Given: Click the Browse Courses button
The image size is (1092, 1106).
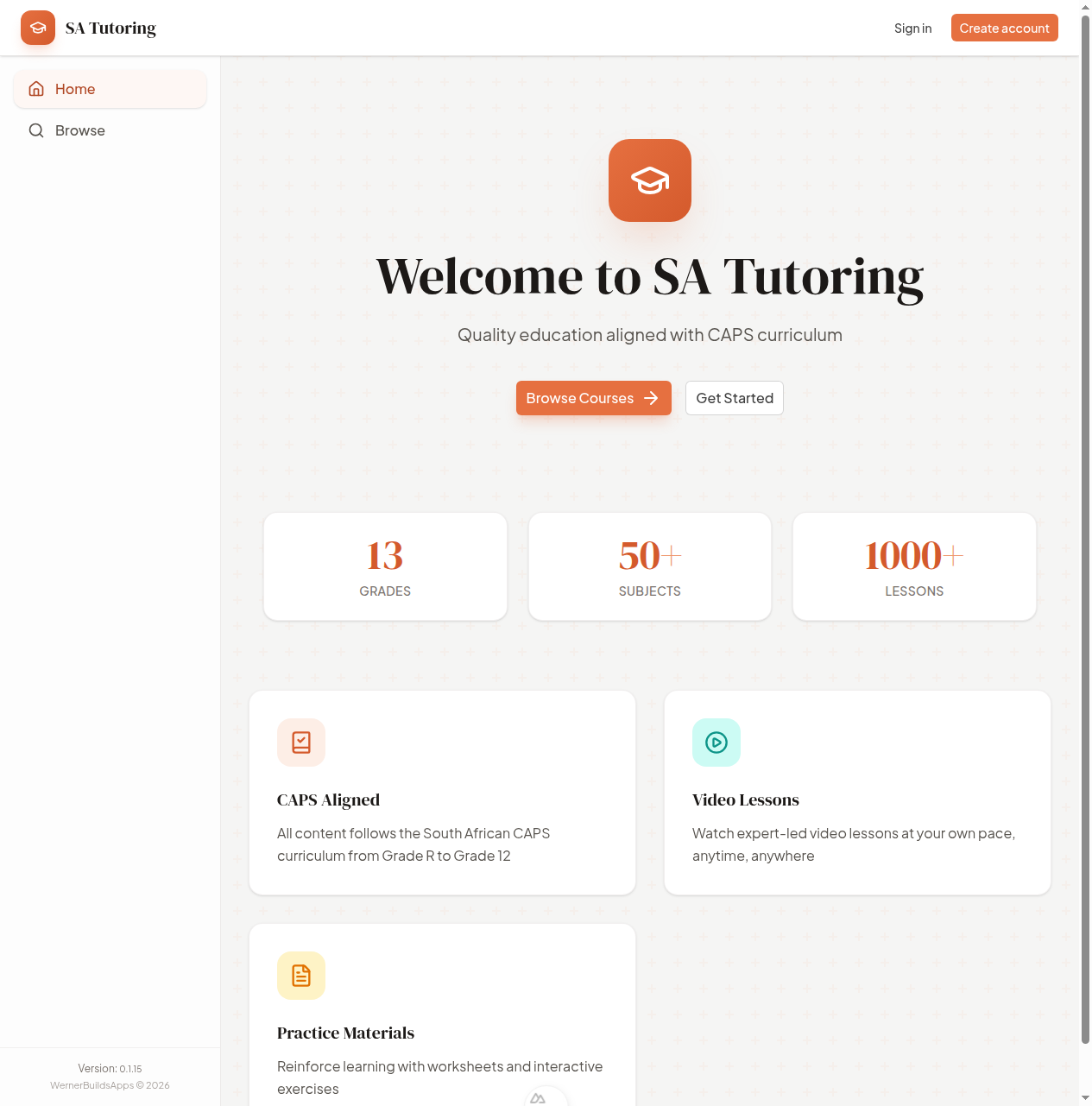Looking at the screenshot, I should (593, 398).
